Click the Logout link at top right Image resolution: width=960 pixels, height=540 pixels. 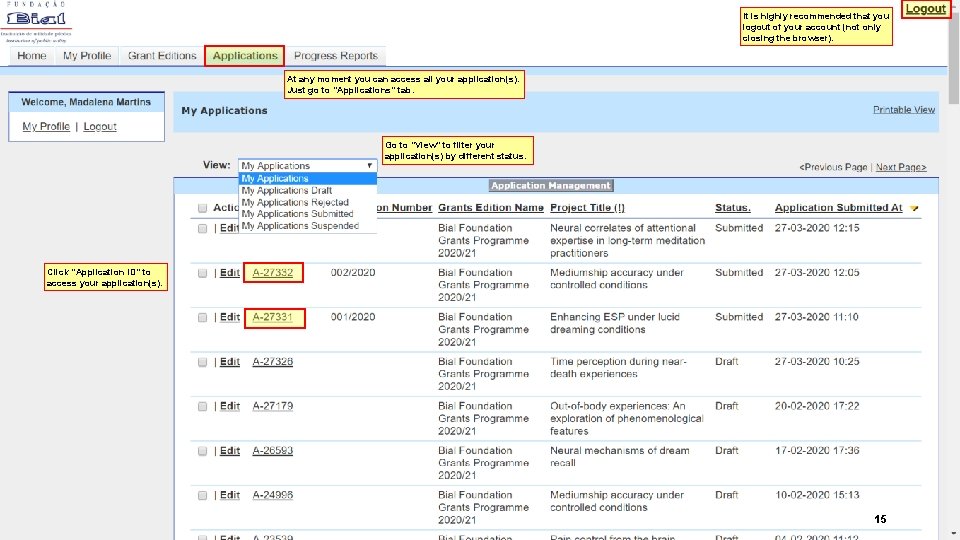(x=926, y=9)
